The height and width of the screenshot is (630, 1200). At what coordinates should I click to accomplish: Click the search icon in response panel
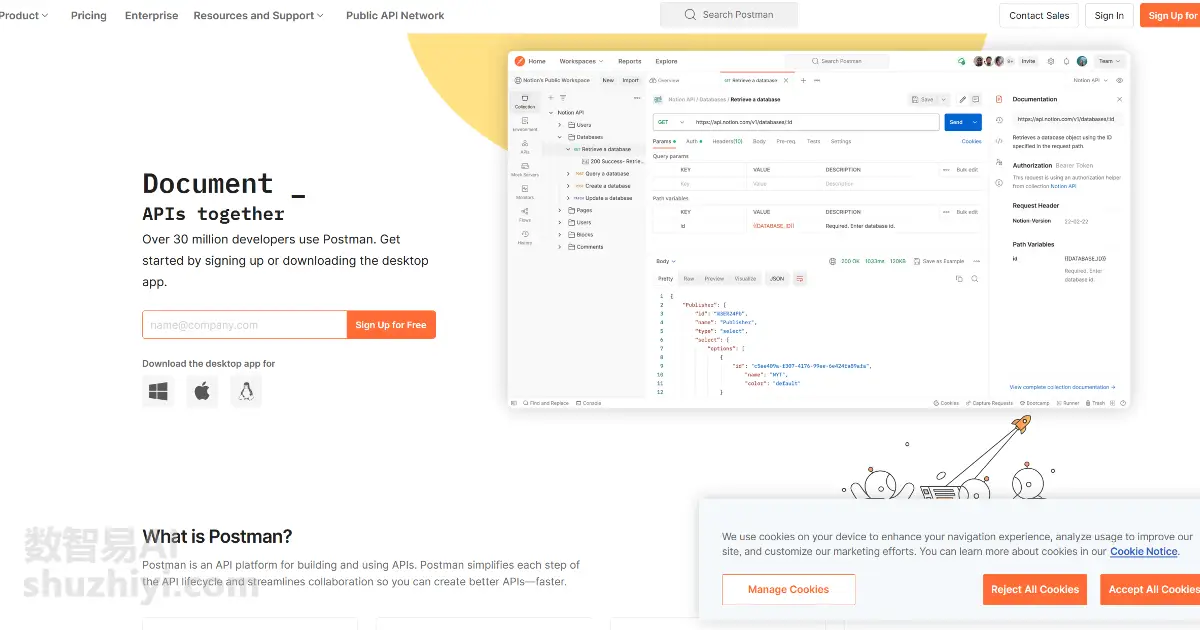975,279
